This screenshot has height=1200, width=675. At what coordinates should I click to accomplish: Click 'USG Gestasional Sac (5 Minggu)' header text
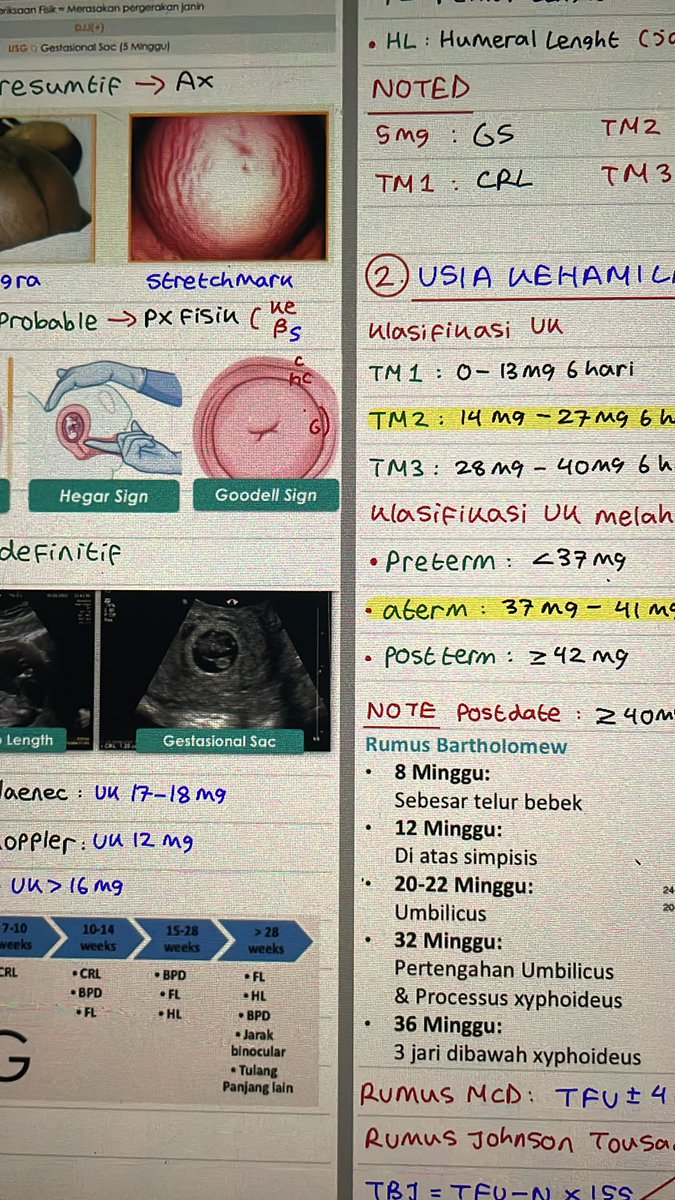[88, 47]
